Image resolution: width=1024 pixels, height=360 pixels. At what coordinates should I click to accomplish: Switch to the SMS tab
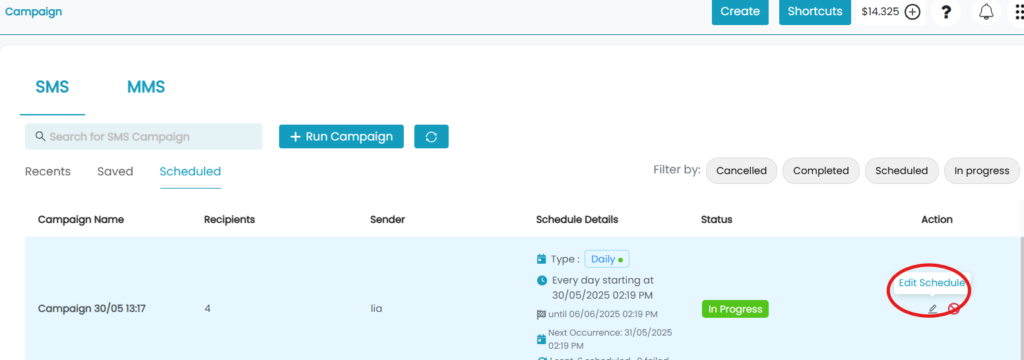point(52,87)
